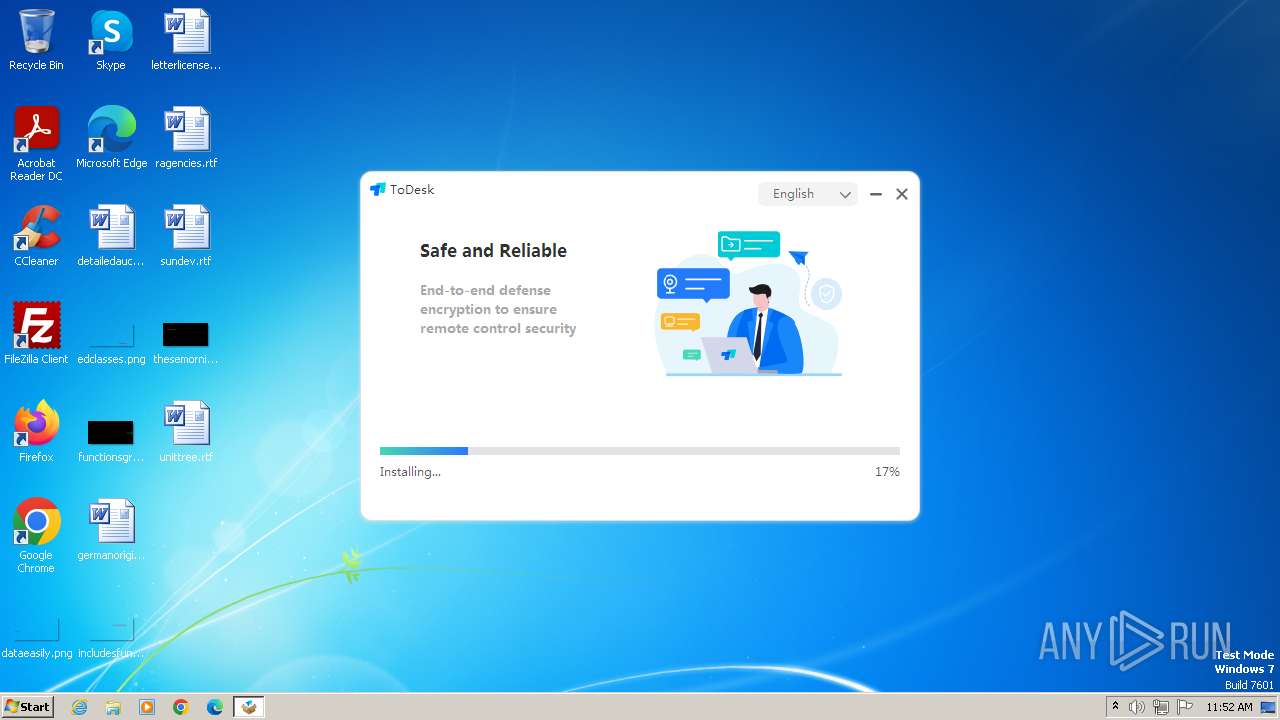1280x720 pixels.
Task: Select Acrobat Reader DC shortcut
Action: coord(36,144)
